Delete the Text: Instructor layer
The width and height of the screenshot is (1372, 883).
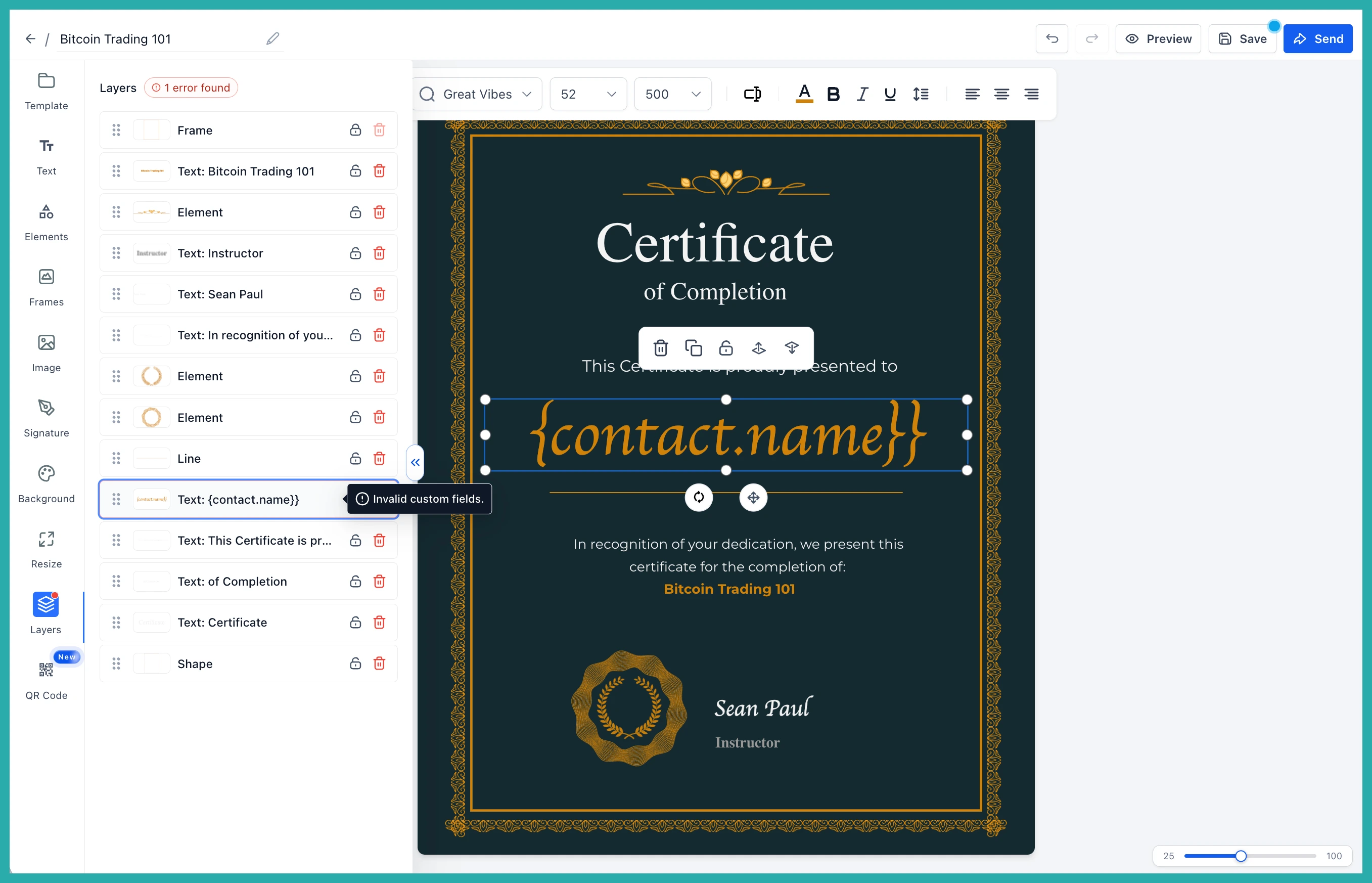click(x=379, y=253)
